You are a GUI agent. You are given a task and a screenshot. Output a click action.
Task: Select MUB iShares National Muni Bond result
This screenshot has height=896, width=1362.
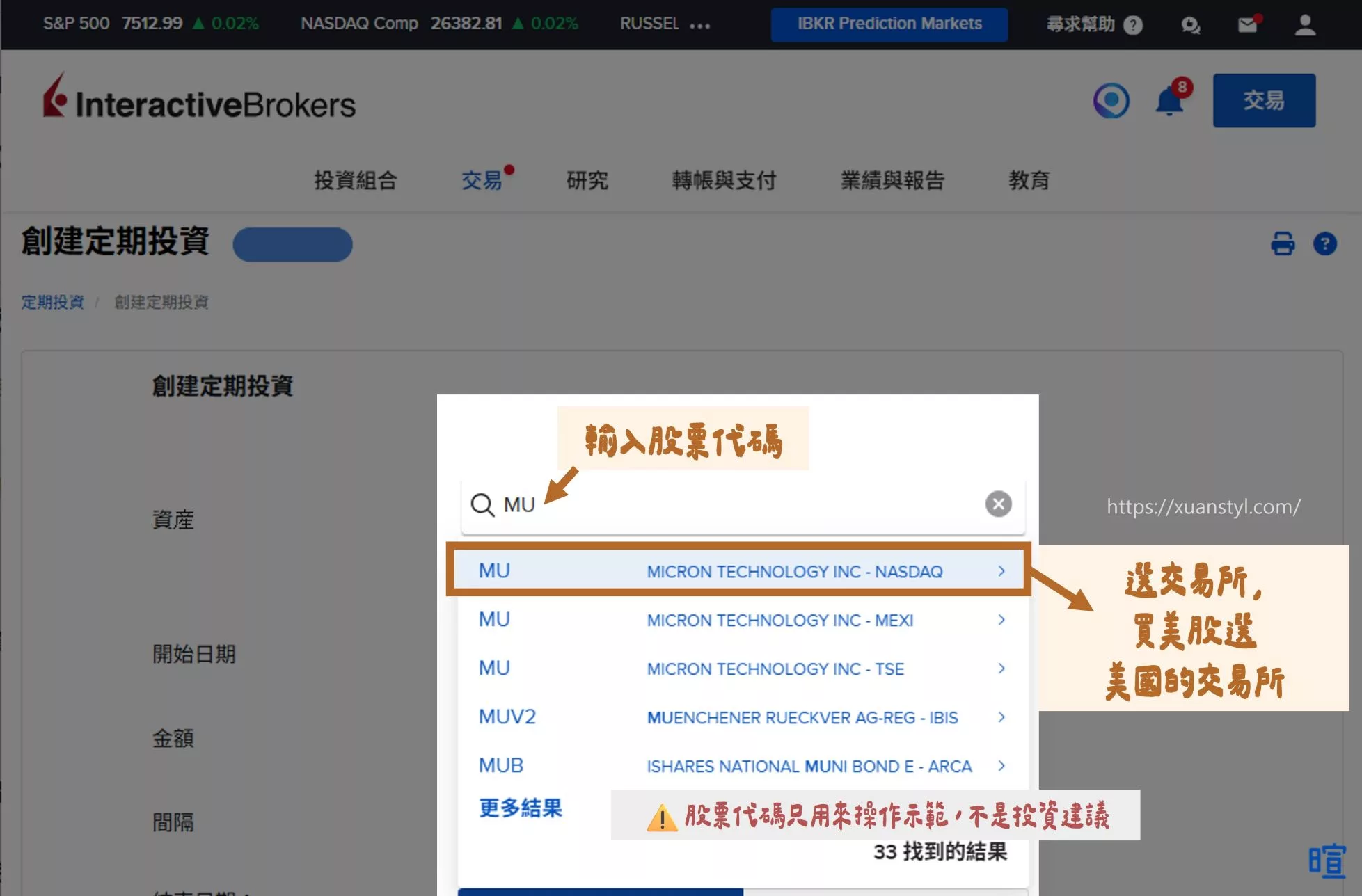(742, 765)
